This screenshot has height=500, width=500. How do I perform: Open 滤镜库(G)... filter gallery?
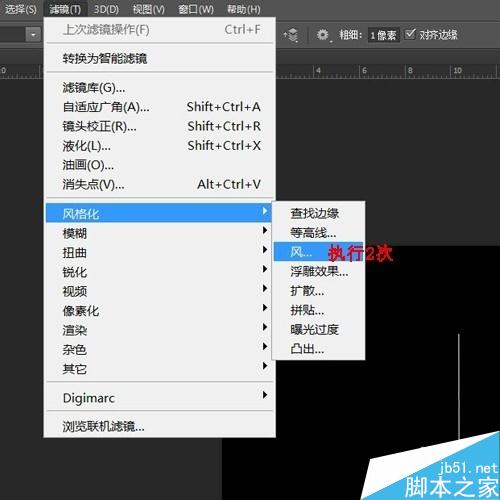tap(160, 88)
